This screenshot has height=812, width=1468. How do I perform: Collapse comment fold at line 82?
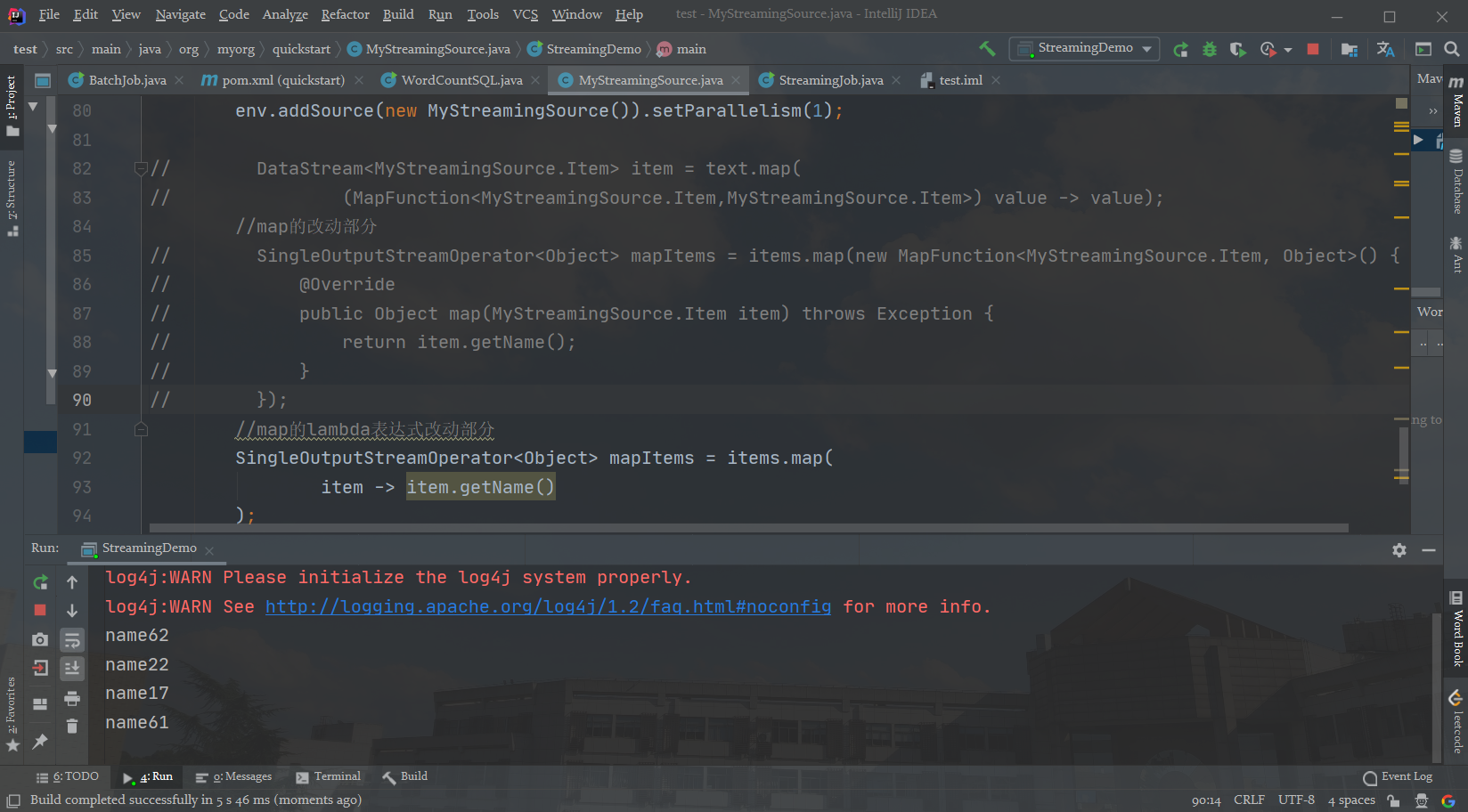pyautogui.click(x=140, y=168)
